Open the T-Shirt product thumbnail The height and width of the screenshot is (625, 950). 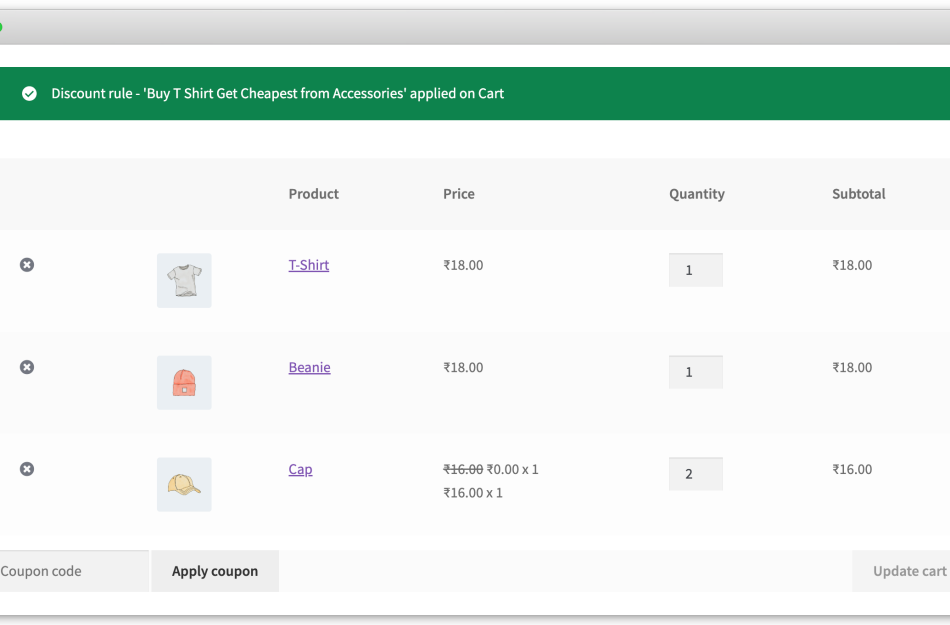(183, 280)
